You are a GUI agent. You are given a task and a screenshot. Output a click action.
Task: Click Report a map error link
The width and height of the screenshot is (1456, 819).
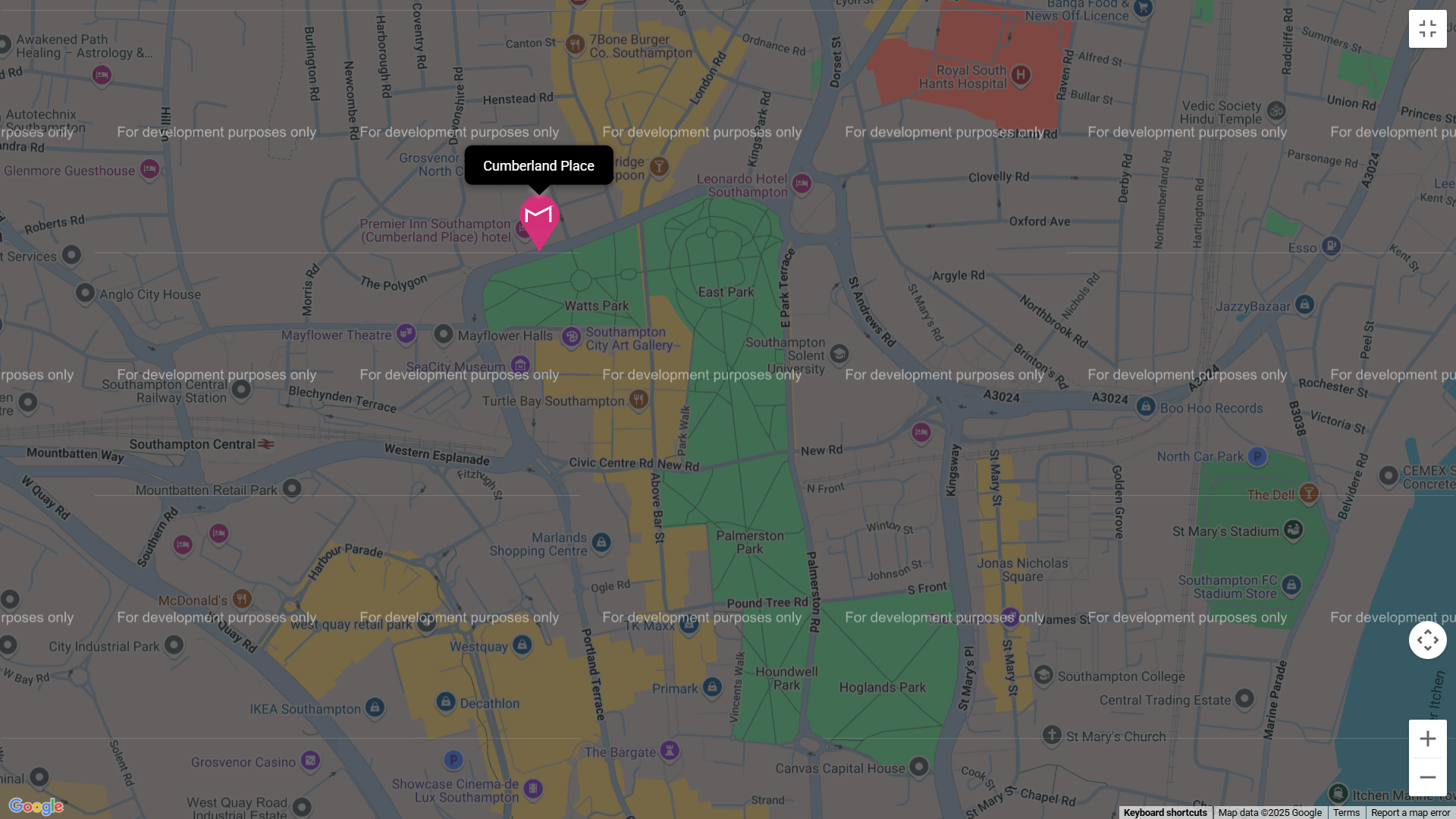[x=1410, y=812]
